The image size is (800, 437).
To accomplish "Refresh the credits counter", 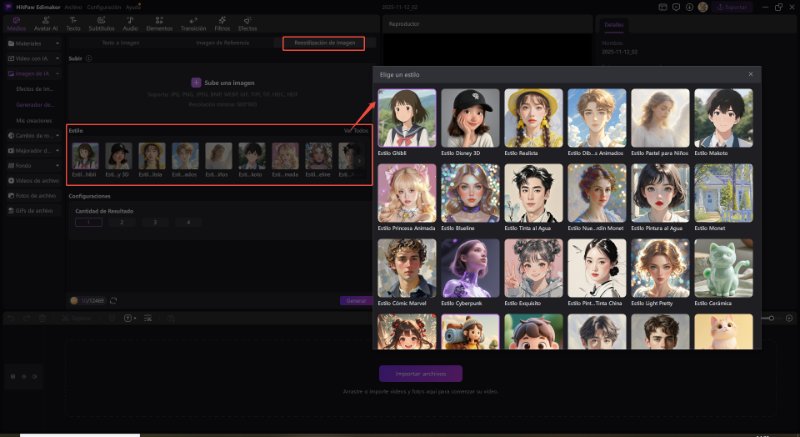I will point(113,301).
